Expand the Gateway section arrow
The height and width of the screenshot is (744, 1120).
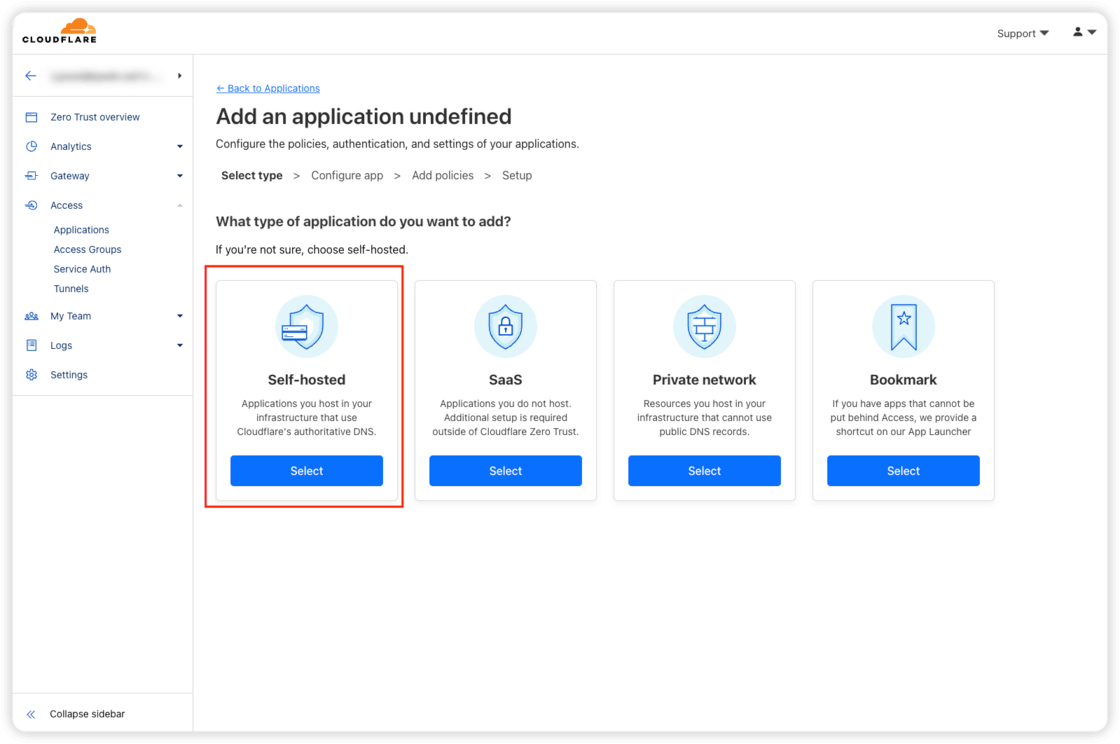coord(180,176)
